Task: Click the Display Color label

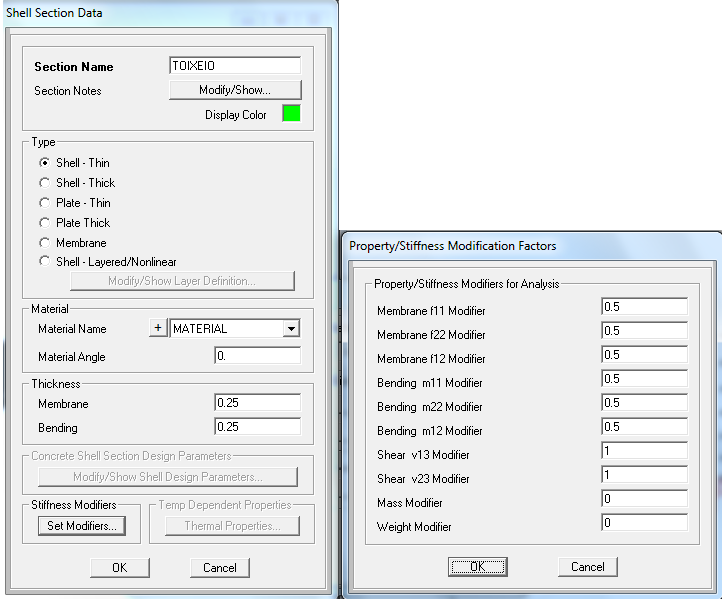Action: tap(236, 115)
